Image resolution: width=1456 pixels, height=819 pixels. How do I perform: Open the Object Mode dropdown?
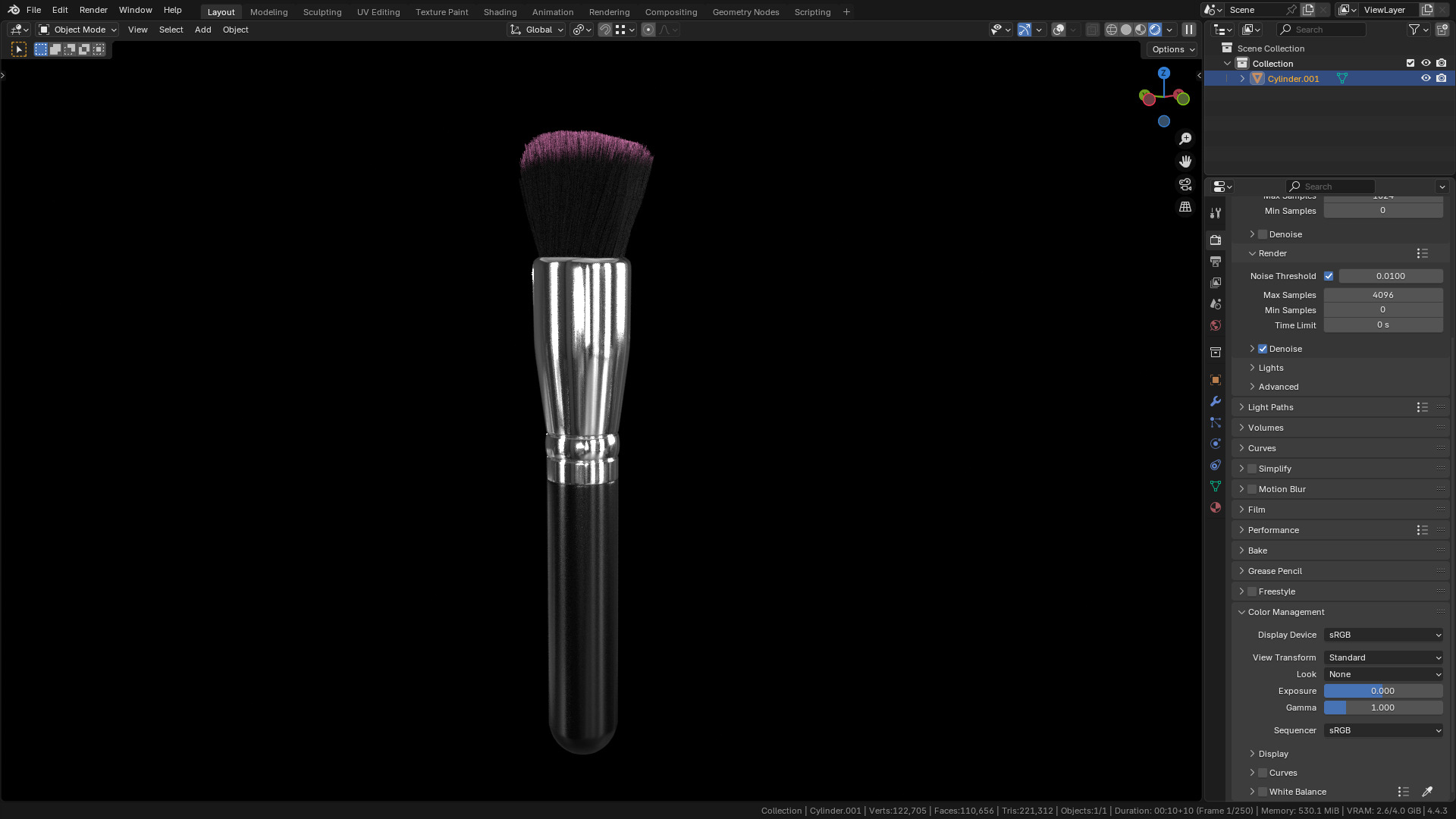click(77, 30)
